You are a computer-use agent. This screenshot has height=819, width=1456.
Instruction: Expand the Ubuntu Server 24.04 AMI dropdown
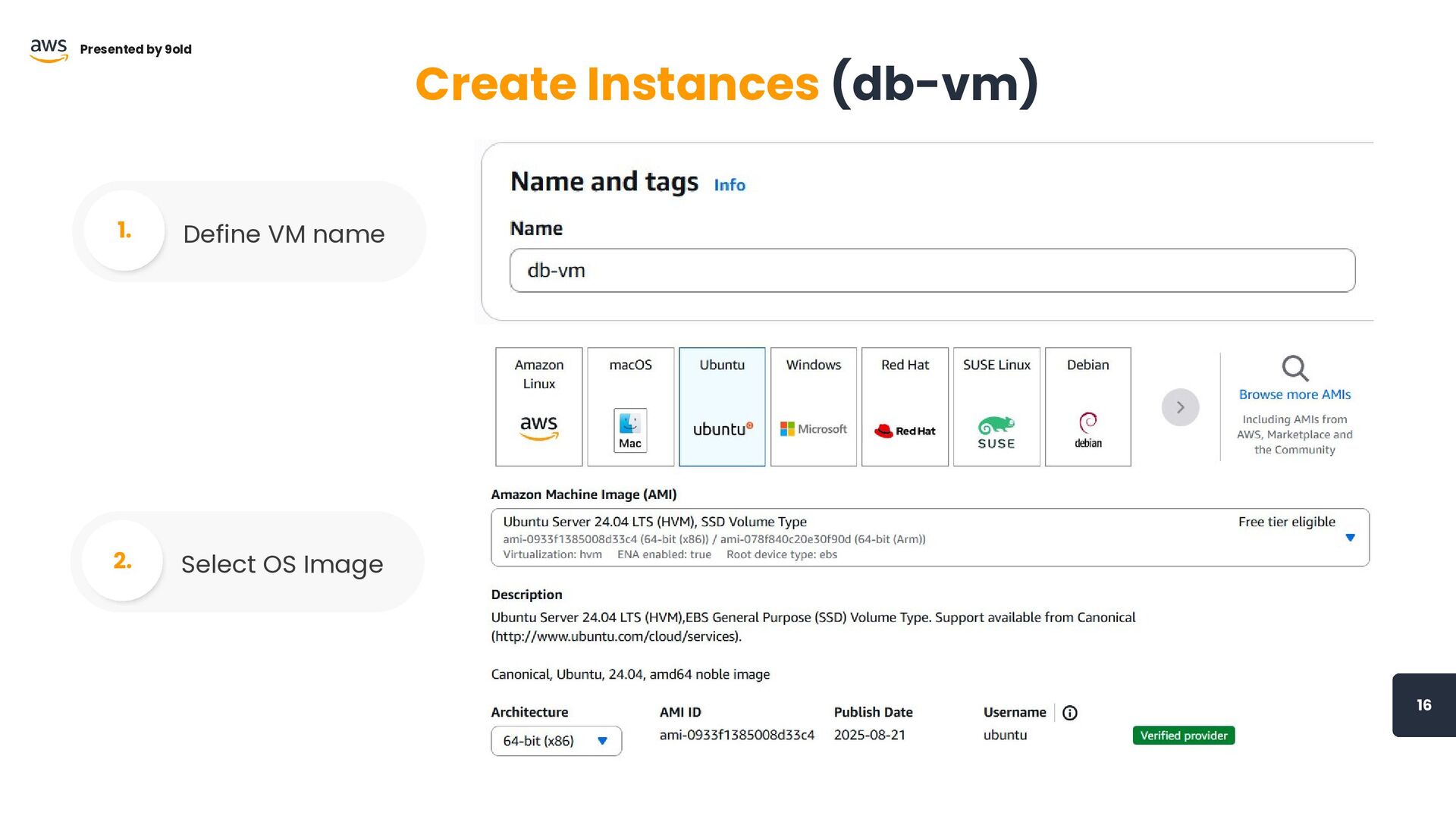[x=1349, y=538]
